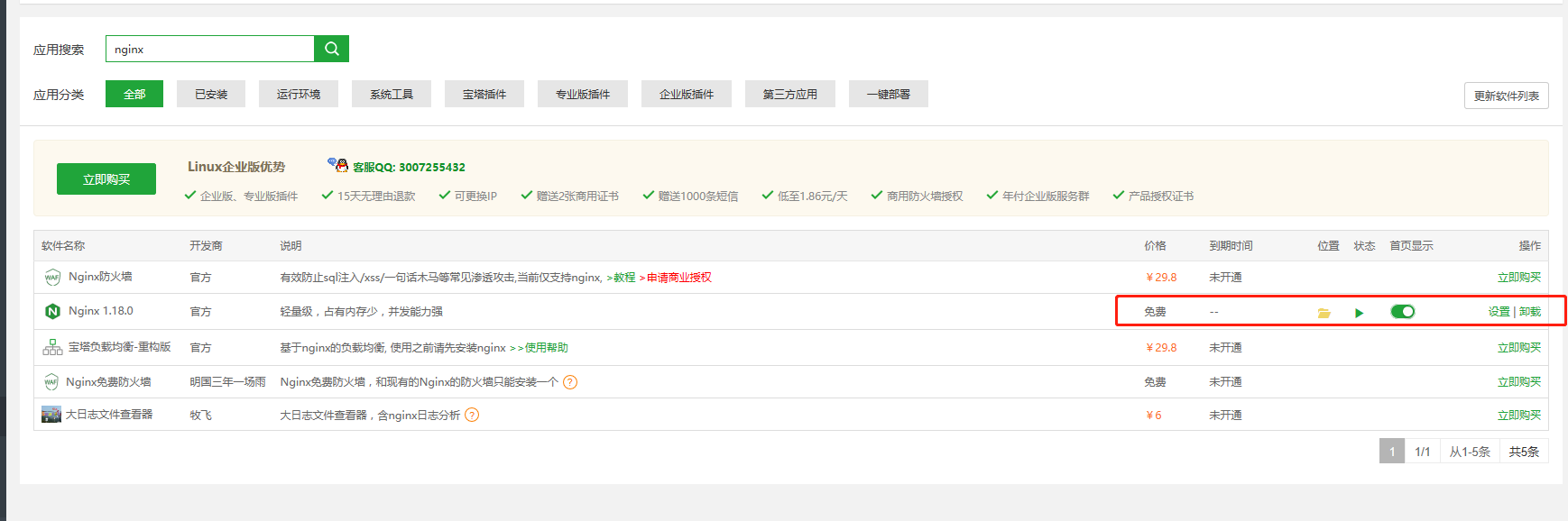Select the 全部 category tab

[x=134, y=94]
